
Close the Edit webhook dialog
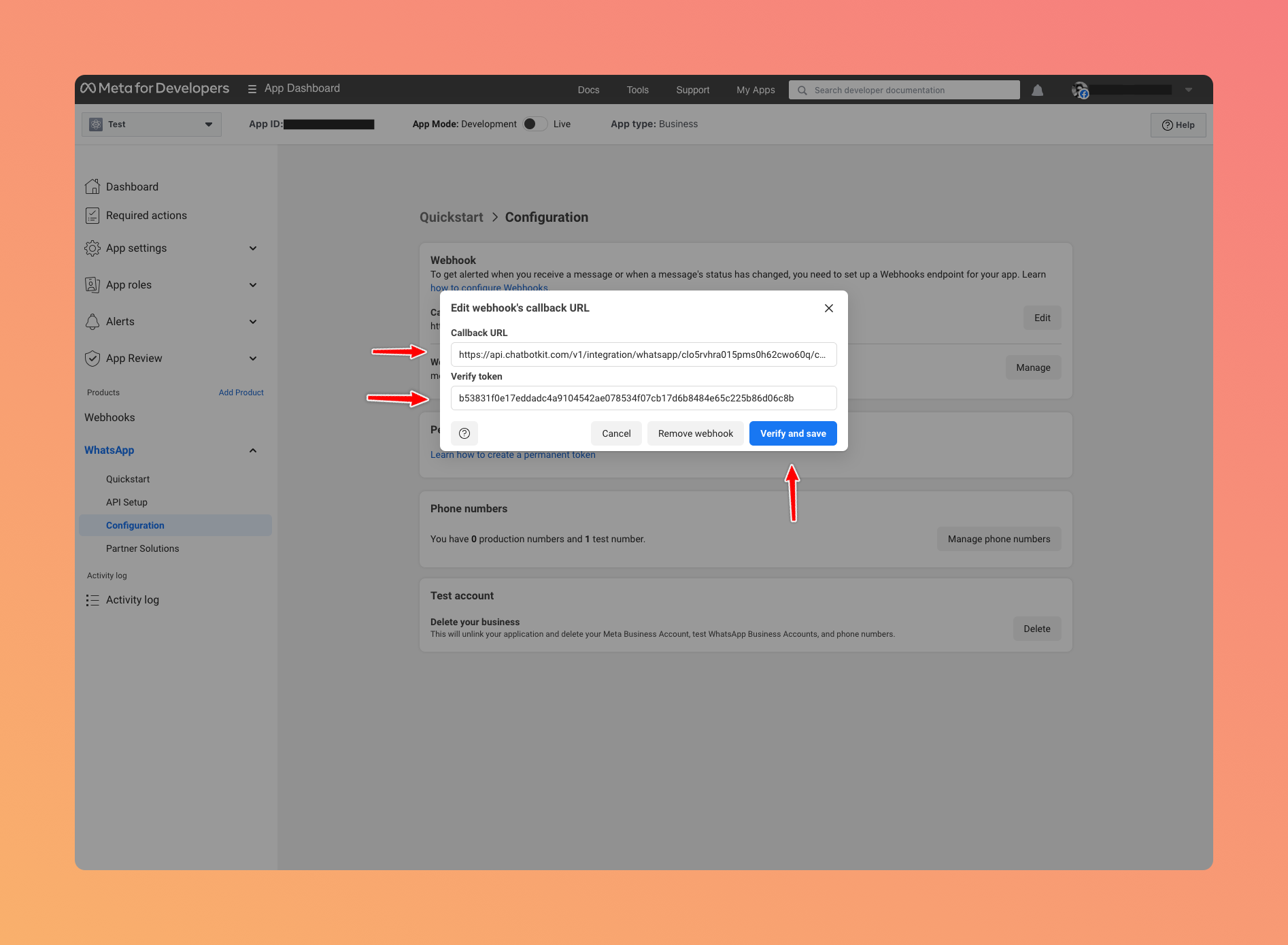pos(828,308)
